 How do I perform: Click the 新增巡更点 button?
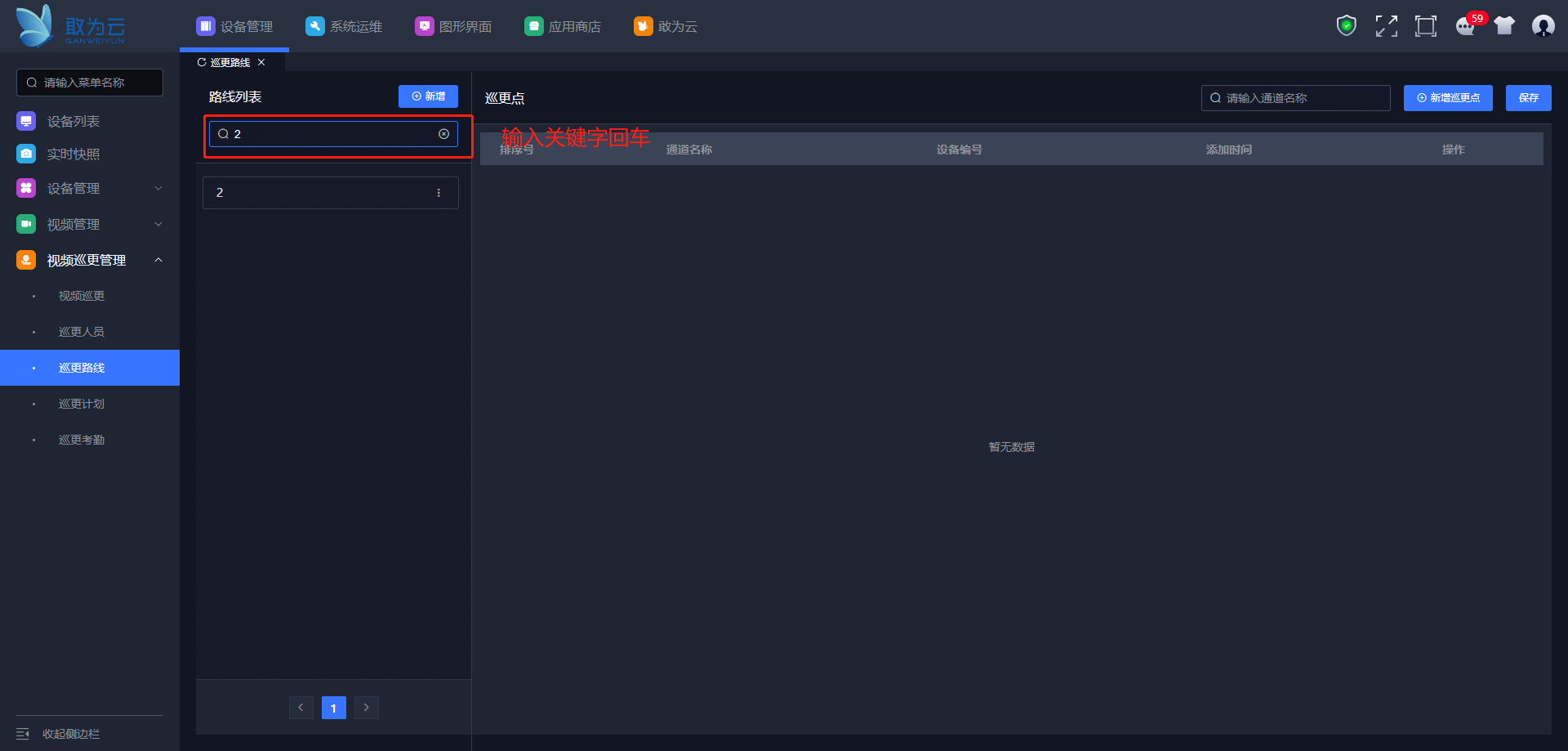point(1448,98)
